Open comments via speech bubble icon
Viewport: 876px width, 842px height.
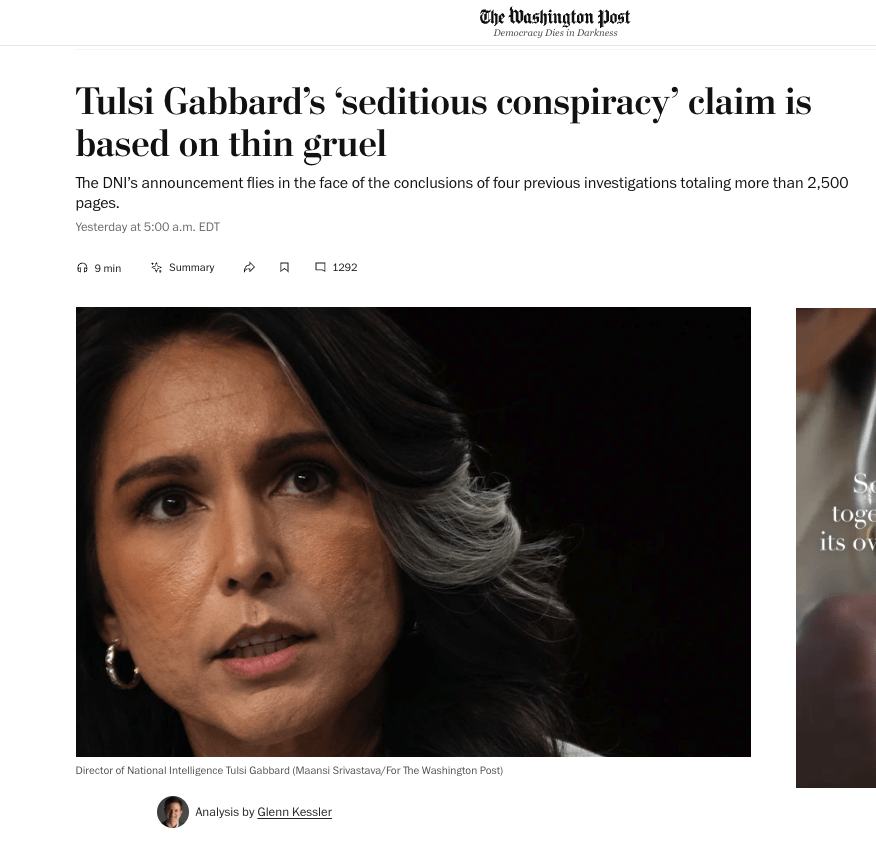click(320, 267)
